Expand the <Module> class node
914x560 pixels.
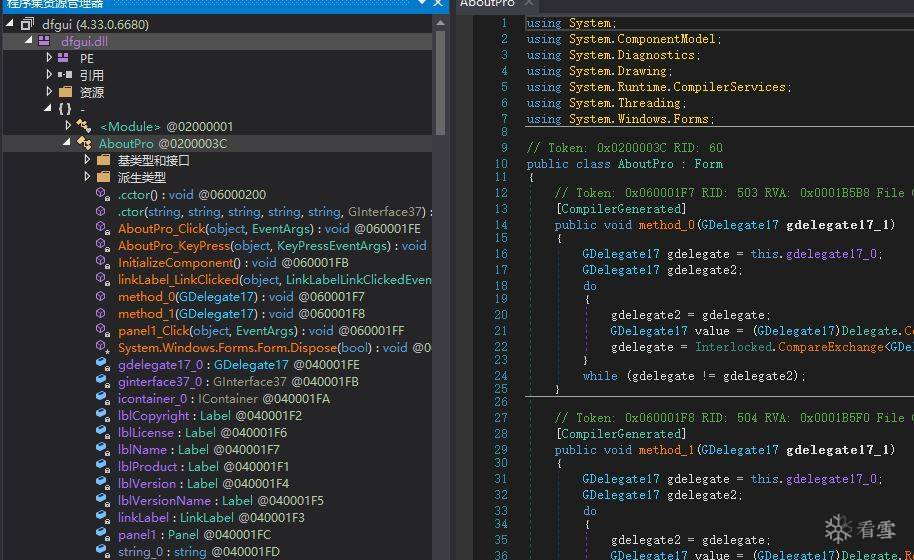68,125
